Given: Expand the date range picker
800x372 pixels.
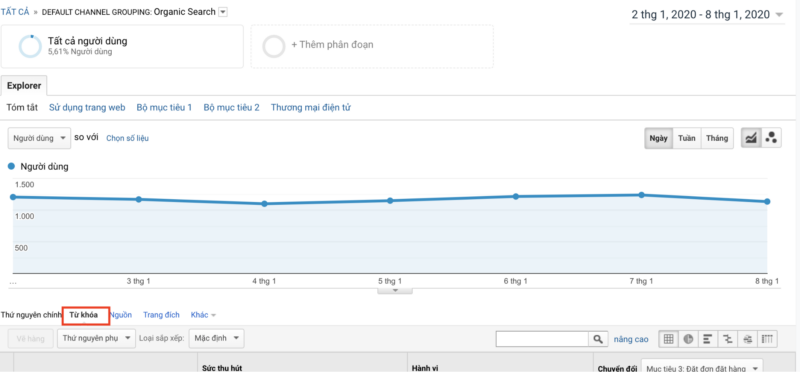Looking at the screenshot, I should pos(707,15).
